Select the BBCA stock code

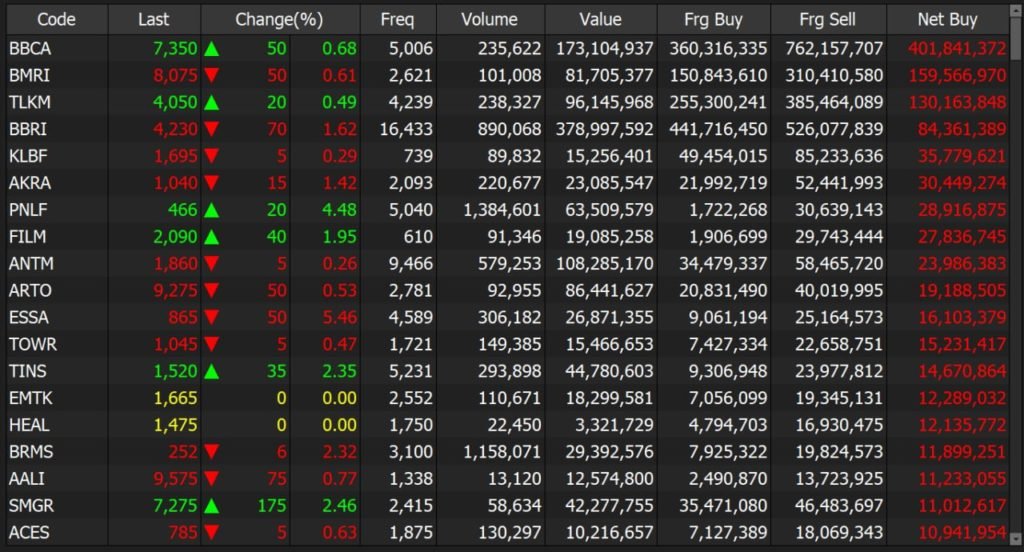pos(30,48)
